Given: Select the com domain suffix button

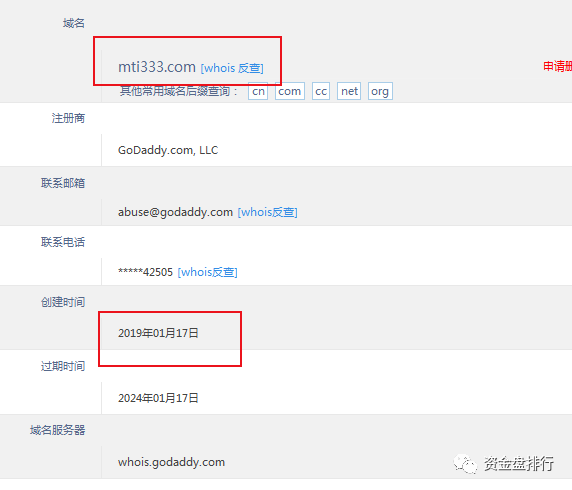Looking at the screenshot, I should point(290,91).
